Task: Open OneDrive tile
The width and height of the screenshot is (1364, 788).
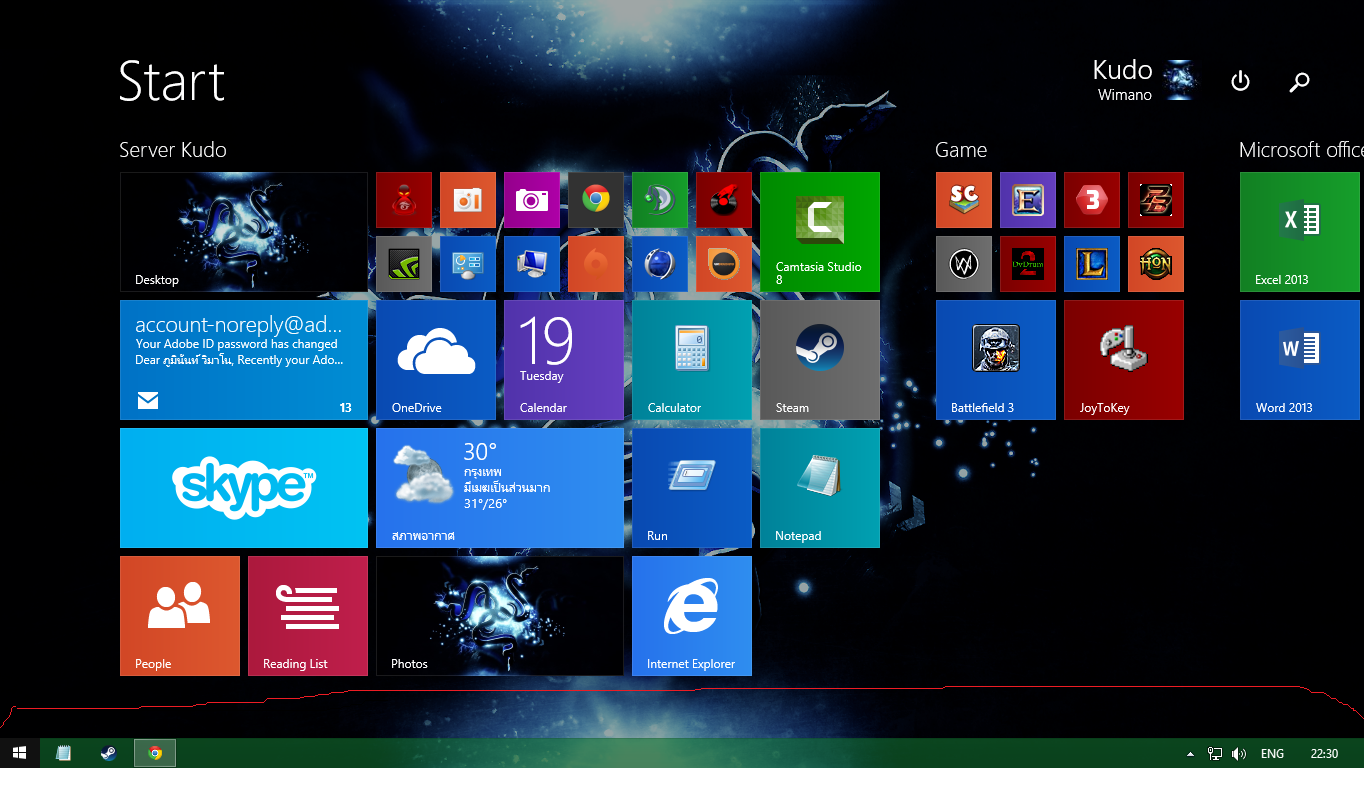Action: click(x=436, y=360)
